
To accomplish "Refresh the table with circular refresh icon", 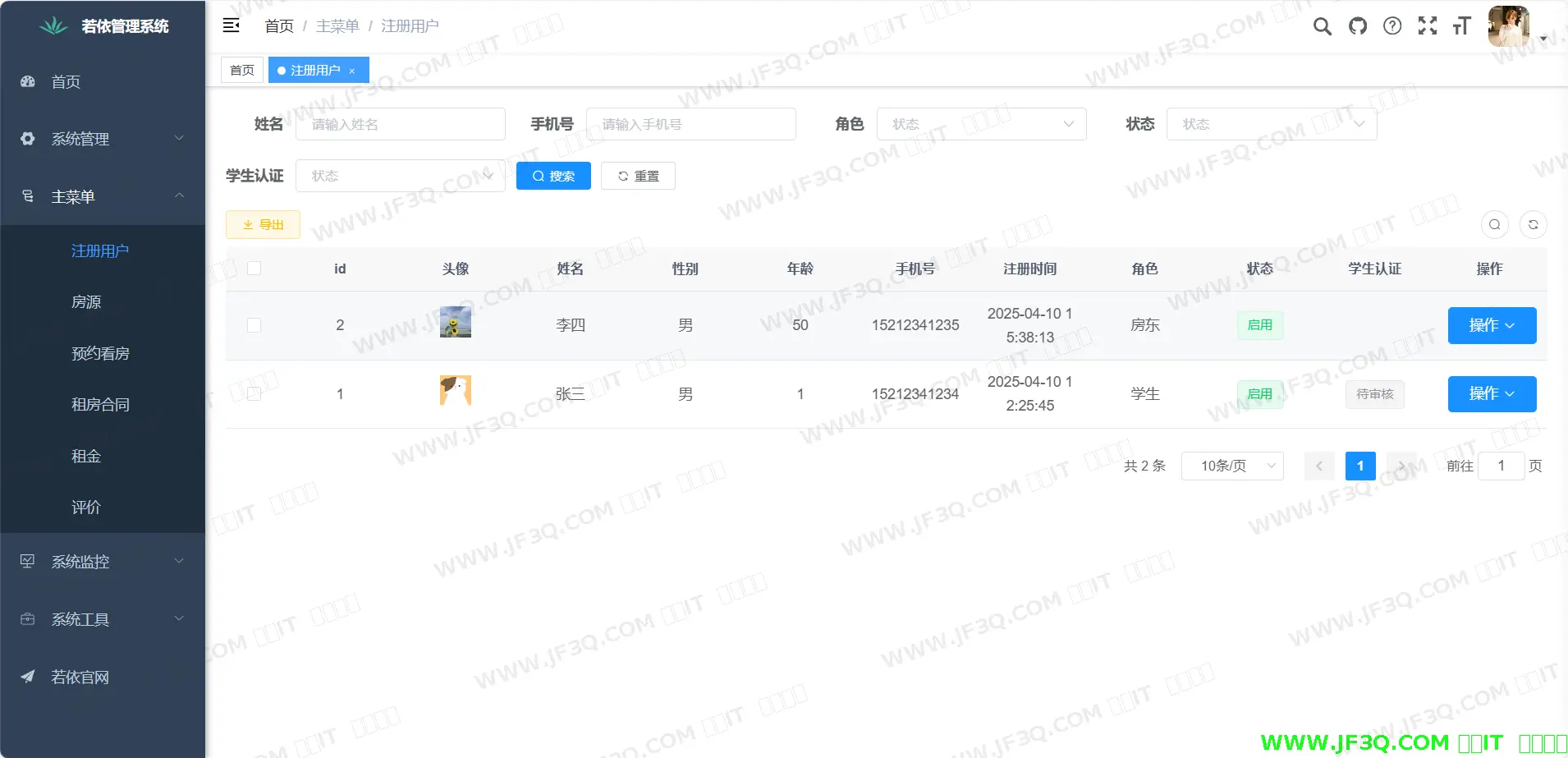I will 1533,224.
